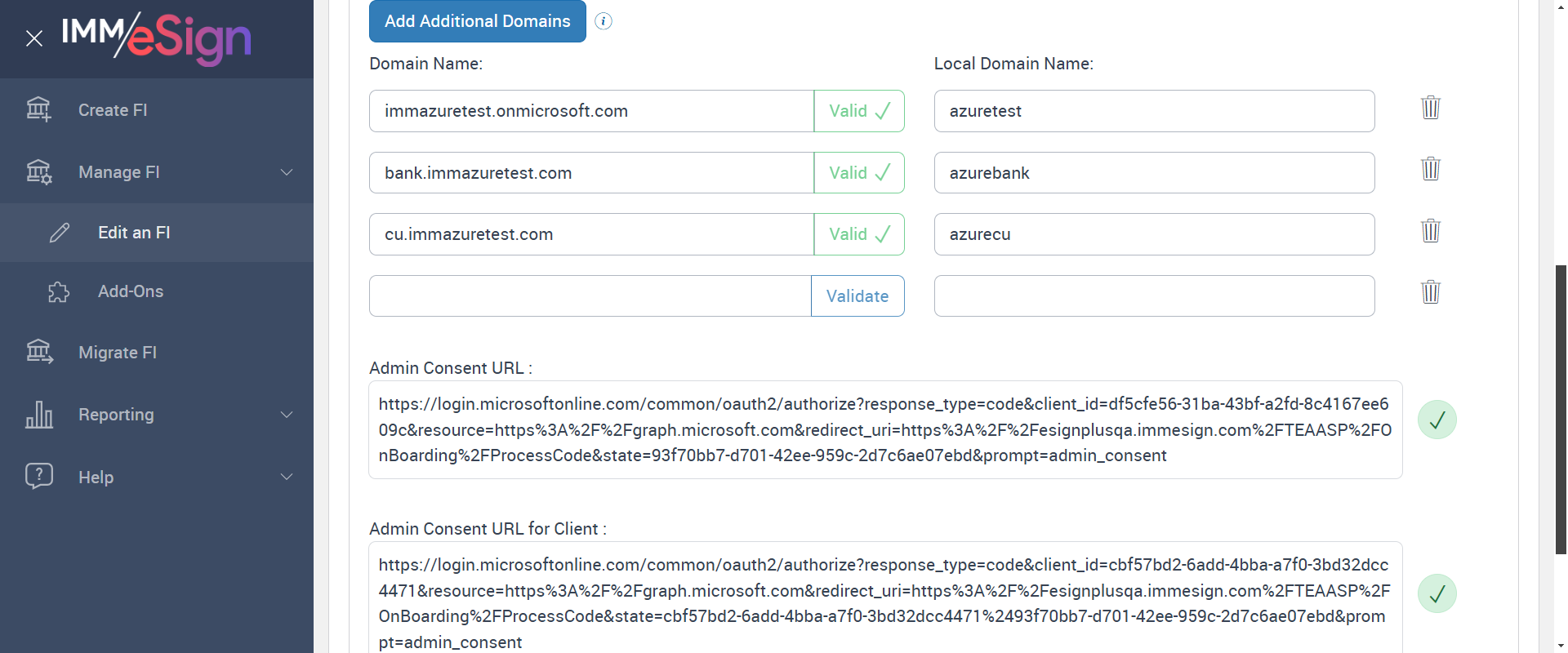Viewport: 1568px width, 653px height.
Task: Click green check beside Admin Consent URL for Client
Action: tap(1437, 593)
